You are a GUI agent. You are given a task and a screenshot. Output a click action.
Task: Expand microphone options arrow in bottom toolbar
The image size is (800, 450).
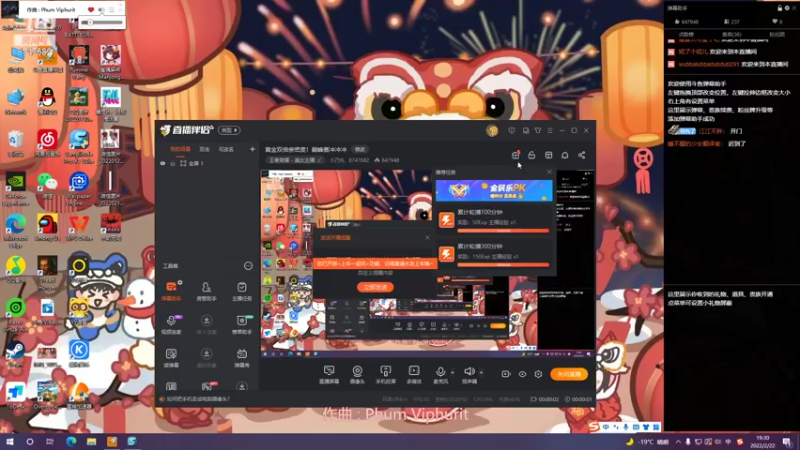point(452,372)
